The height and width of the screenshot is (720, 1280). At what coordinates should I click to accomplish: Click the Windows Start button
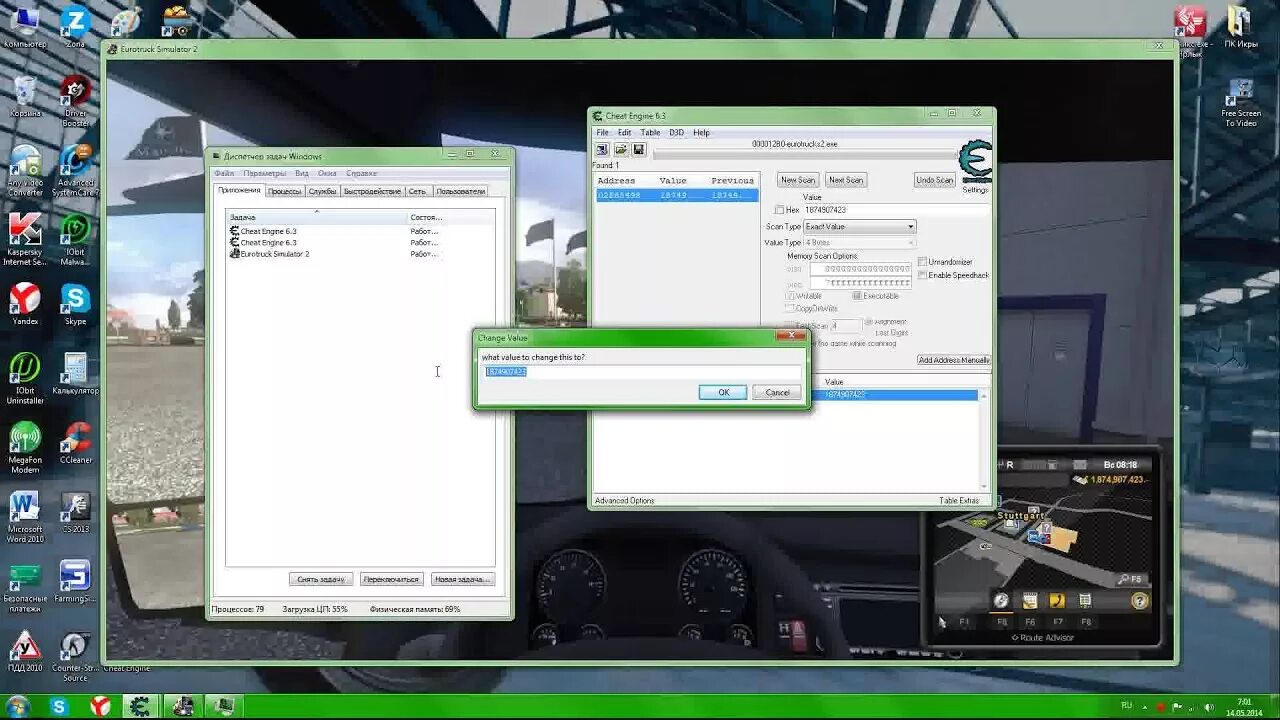tap(18, 706)
